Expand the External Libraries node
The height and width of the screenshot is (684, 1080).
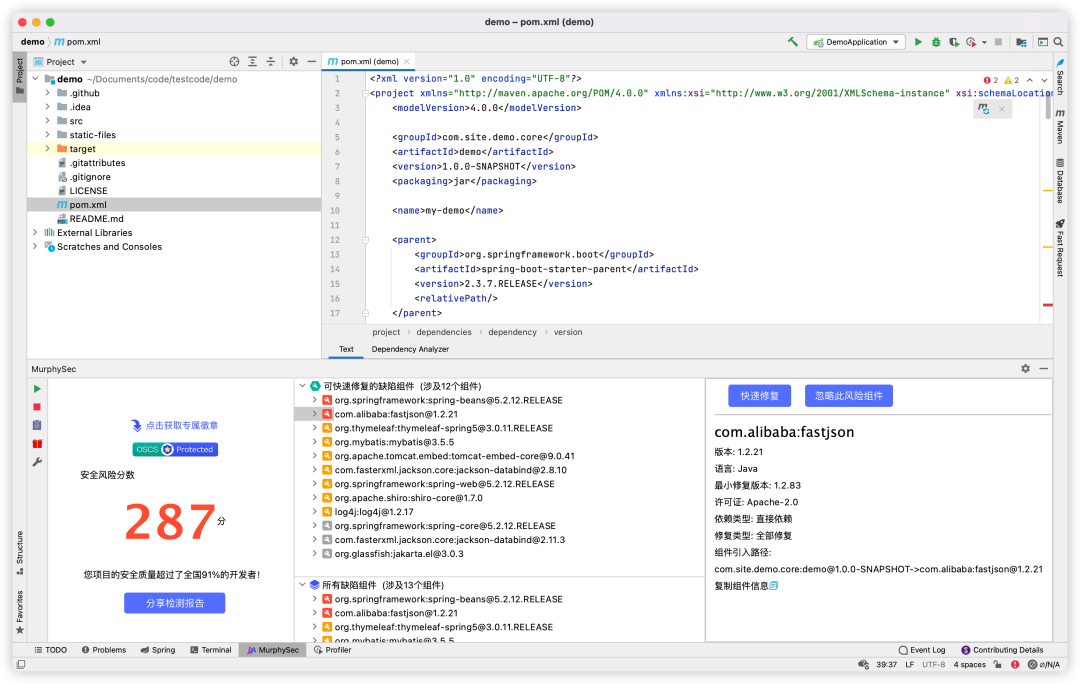(x=35, y=232)
